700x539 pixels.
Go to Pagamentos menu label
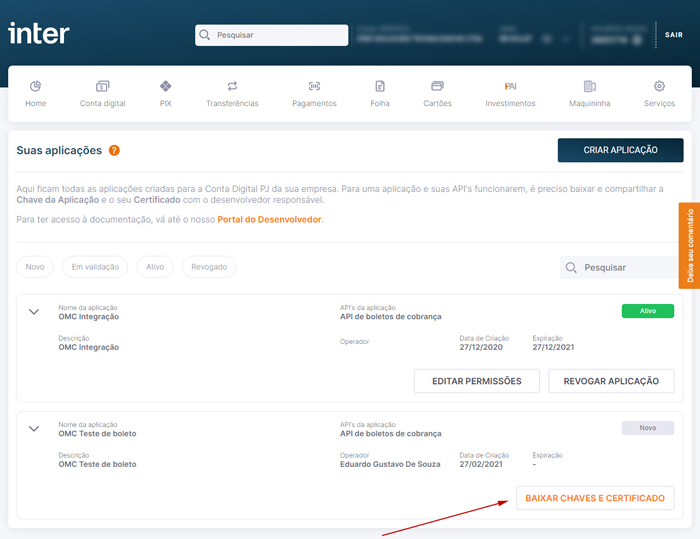[x=314, y=104]
